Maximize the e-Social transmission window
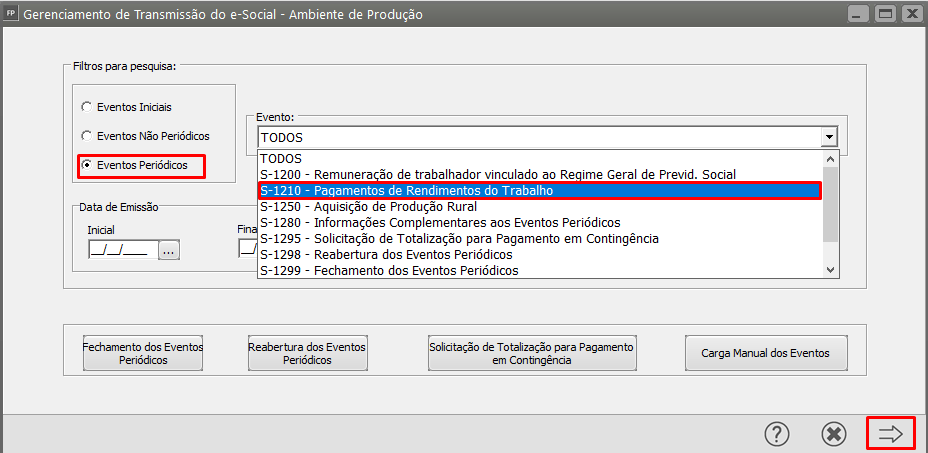The height and width of the screenshot is (453, 928). 885,13
